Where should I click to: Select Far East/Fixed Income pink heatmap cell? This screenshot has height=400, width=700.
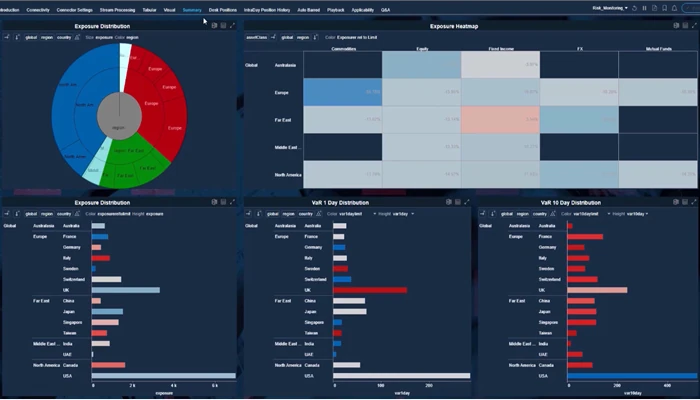[500, 120]
